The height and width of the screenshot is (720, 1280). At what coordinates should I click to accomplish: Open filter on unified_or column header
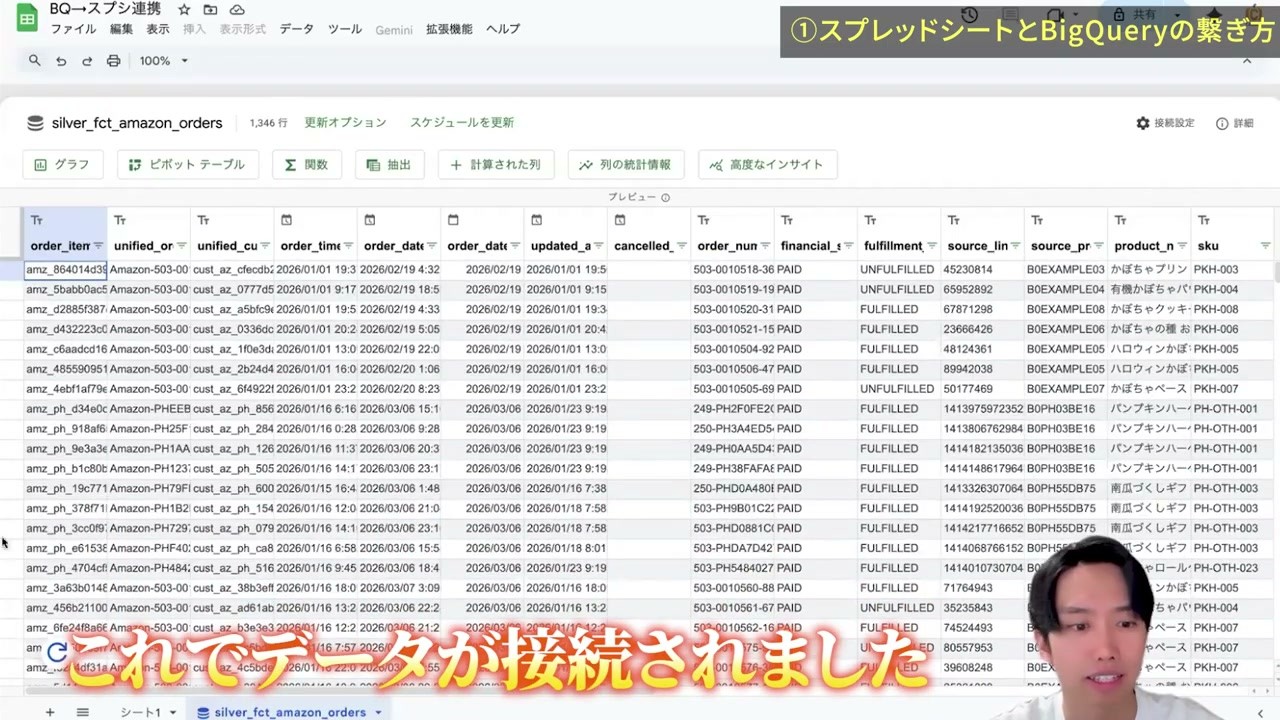coord(182,246)
